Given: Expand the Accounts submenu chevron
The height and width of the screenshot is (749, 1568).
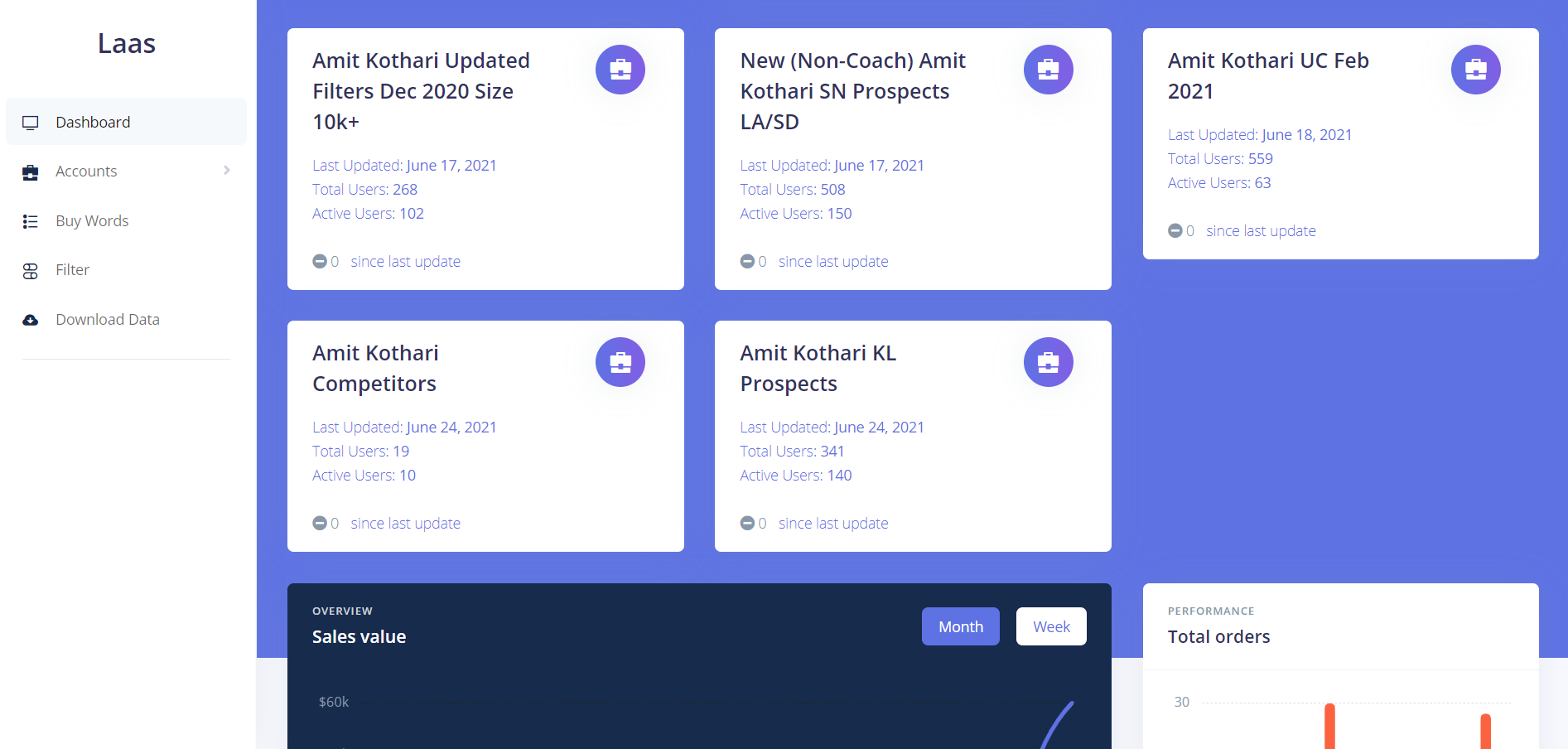Looking at the screenshot, I should tap(226, 171).
